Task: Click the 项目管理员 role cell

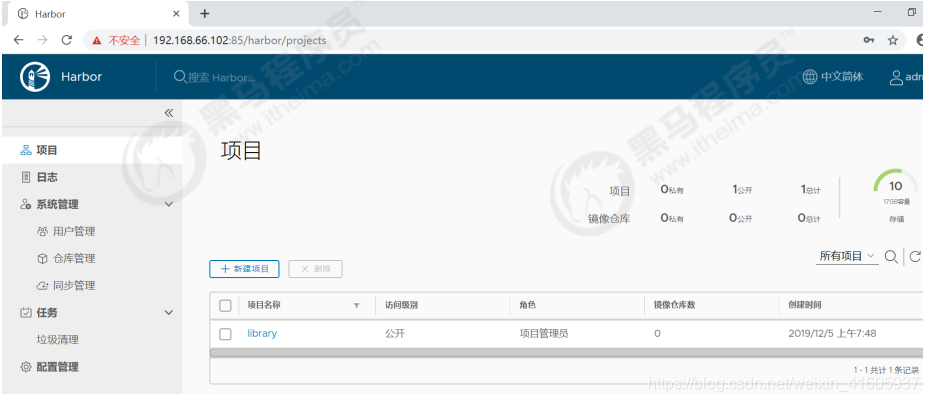Action: point(544,334)
